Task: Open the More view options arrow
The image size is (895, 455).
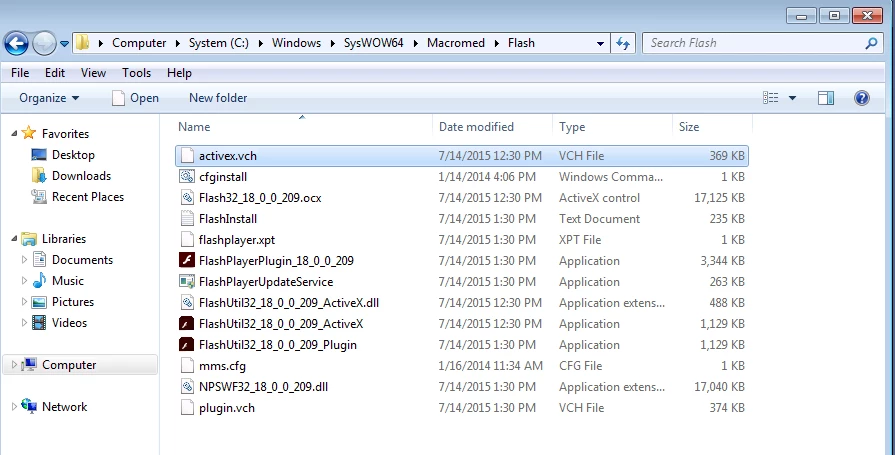Action: (792, 98)
